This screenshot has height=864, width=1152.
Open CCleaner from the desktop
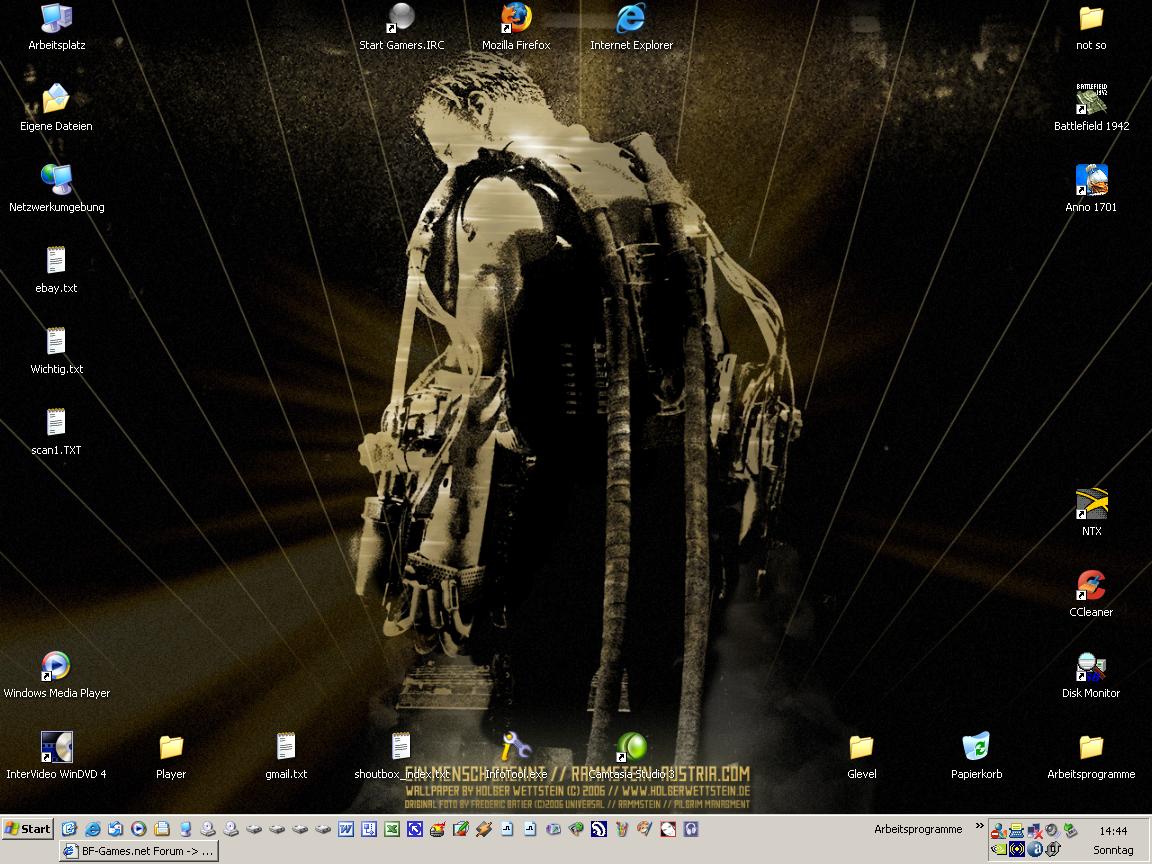point(1091,586)
